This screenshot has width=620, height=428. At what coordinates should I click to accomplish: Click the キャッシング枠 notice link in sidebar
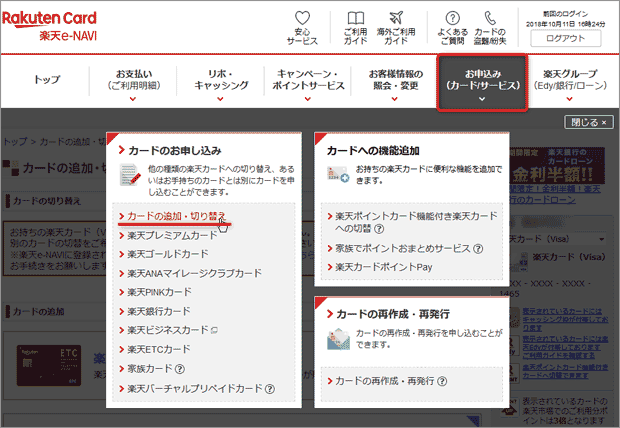click(565, 320)
